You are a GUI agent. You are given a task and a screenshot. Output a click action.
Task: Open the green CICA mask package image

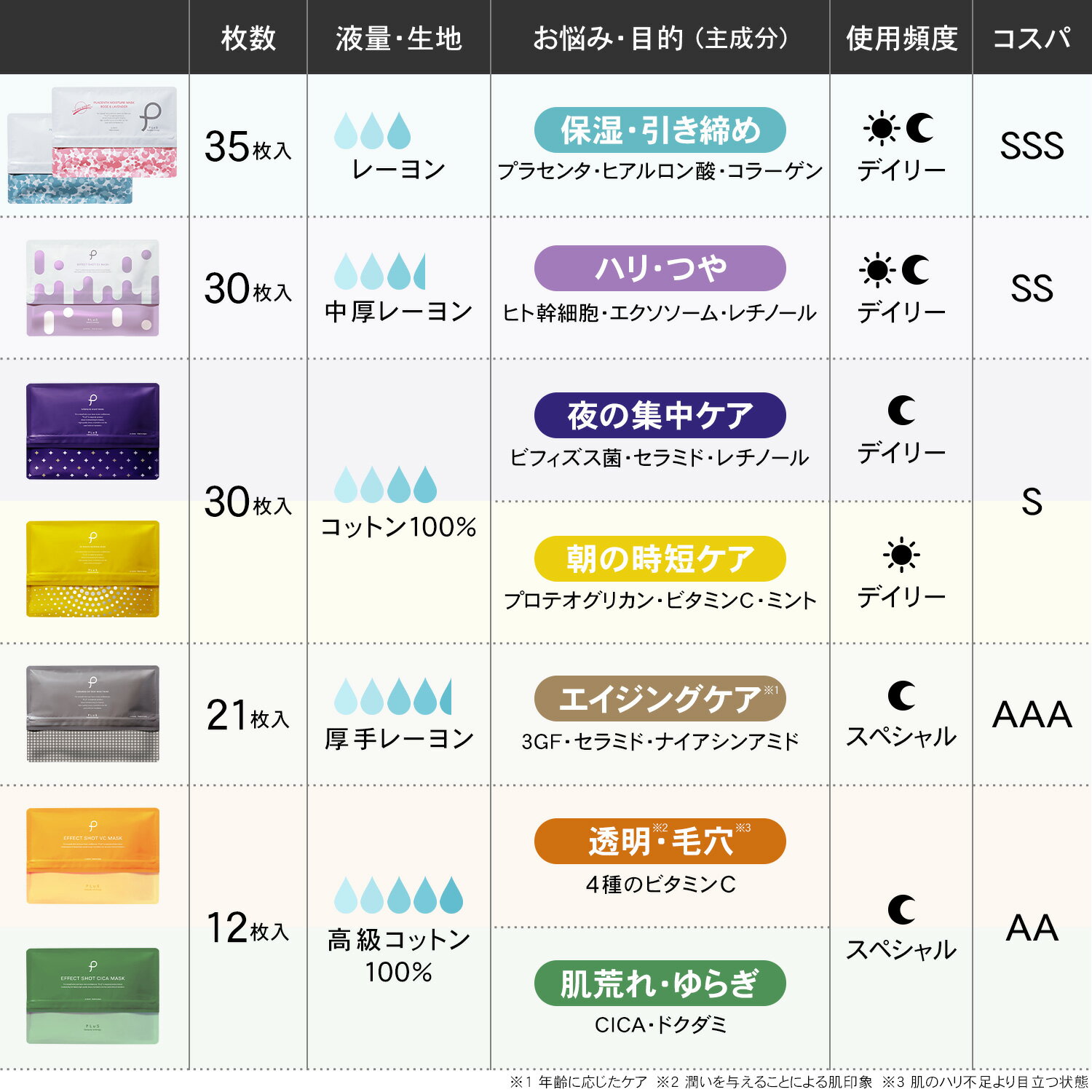tap(92, 996)
